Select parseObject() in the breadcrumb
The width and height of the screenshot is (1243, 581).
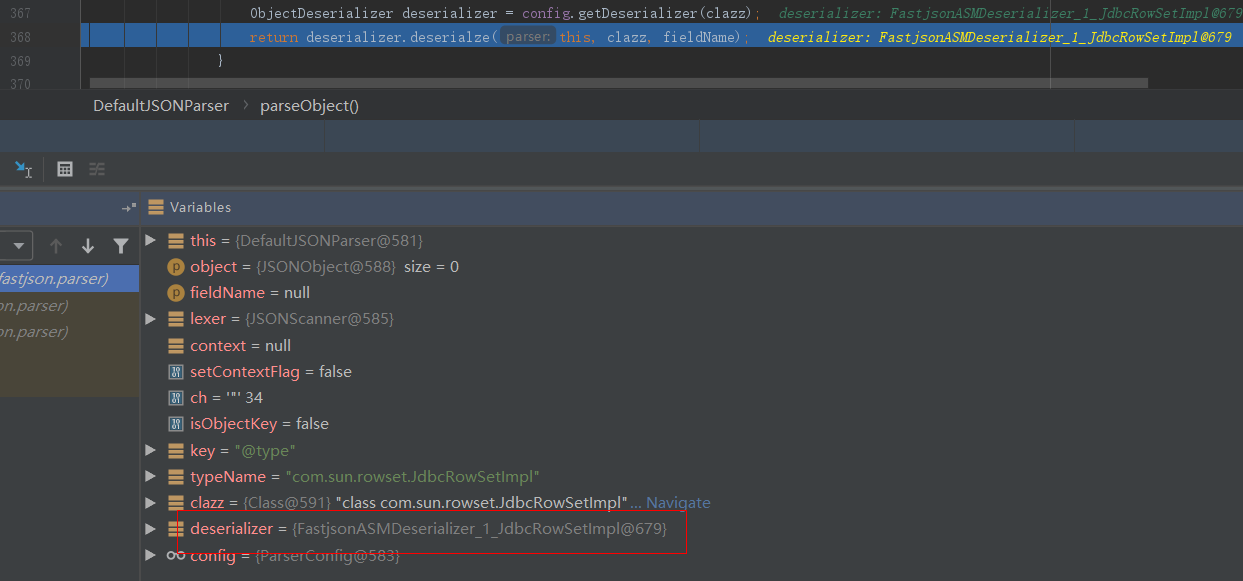pyautogui.click(x=309, y=105)
